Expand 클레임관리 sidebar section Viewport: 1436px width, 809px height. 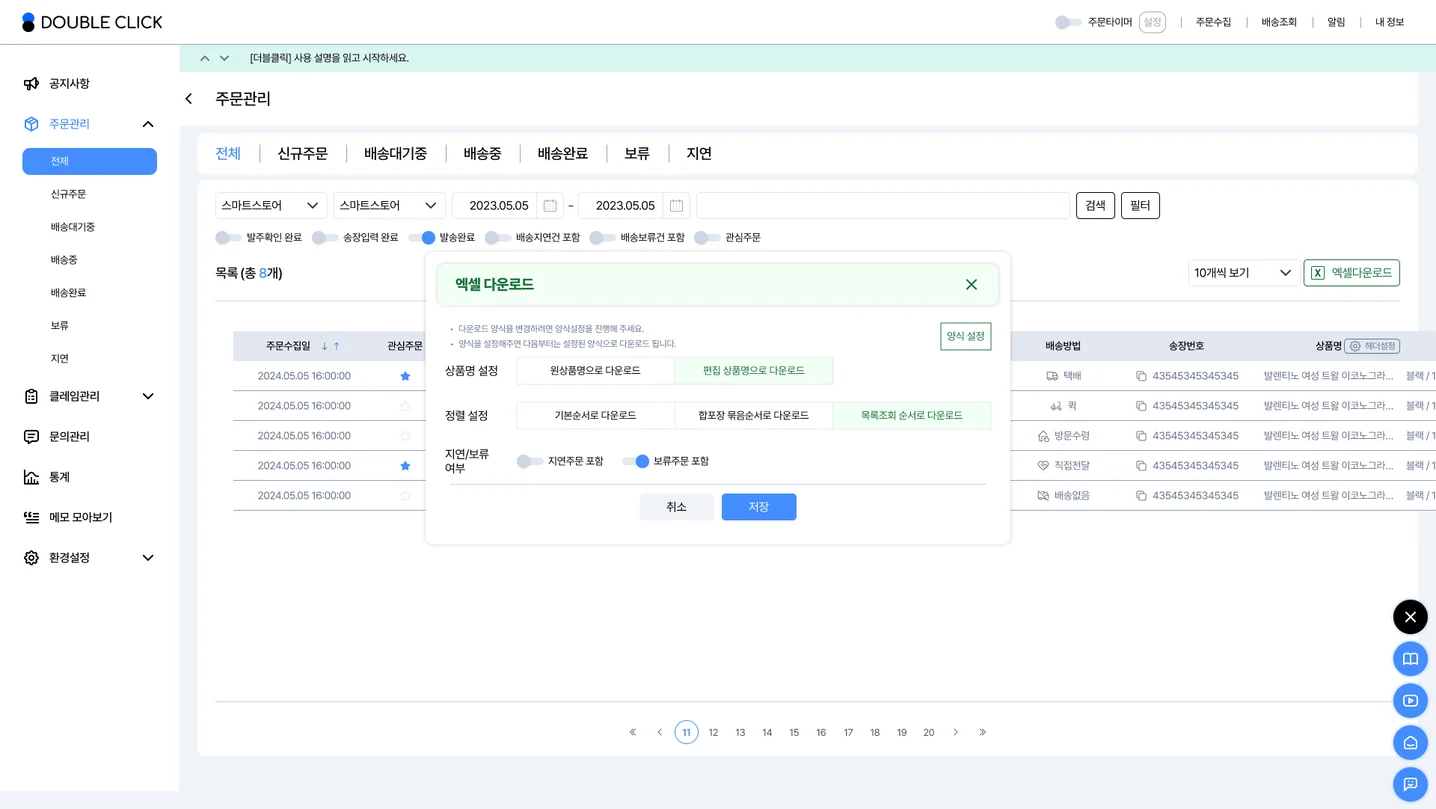click(148, 397)
